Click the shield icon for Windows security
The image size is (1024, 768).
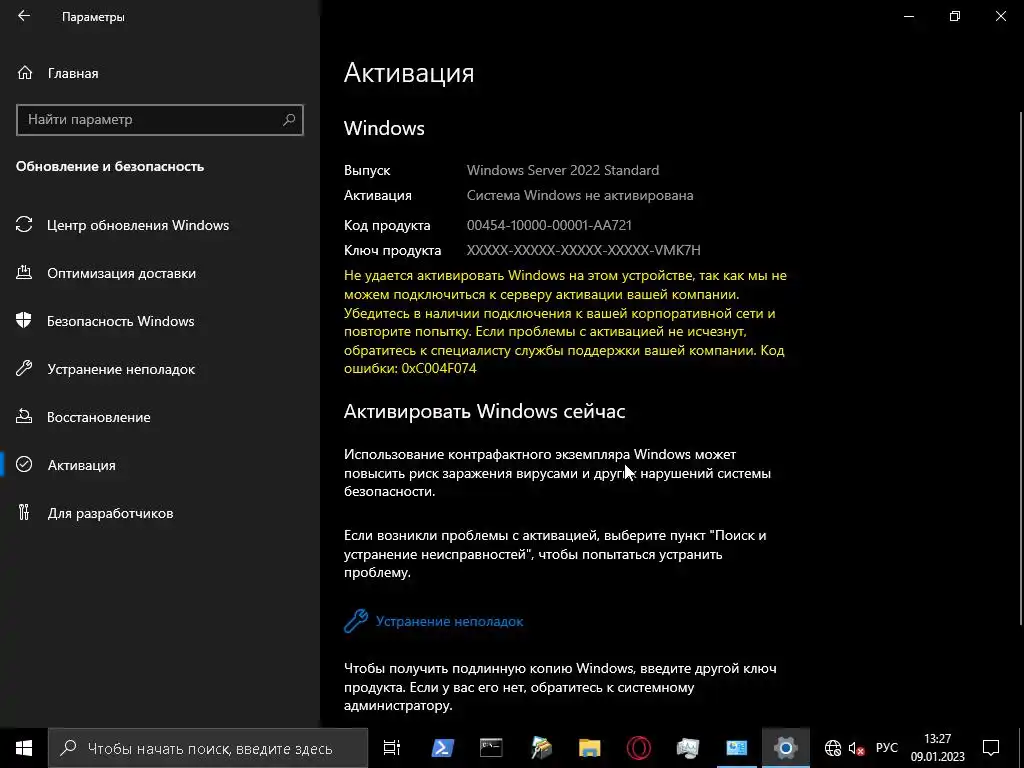coord(24,321)
